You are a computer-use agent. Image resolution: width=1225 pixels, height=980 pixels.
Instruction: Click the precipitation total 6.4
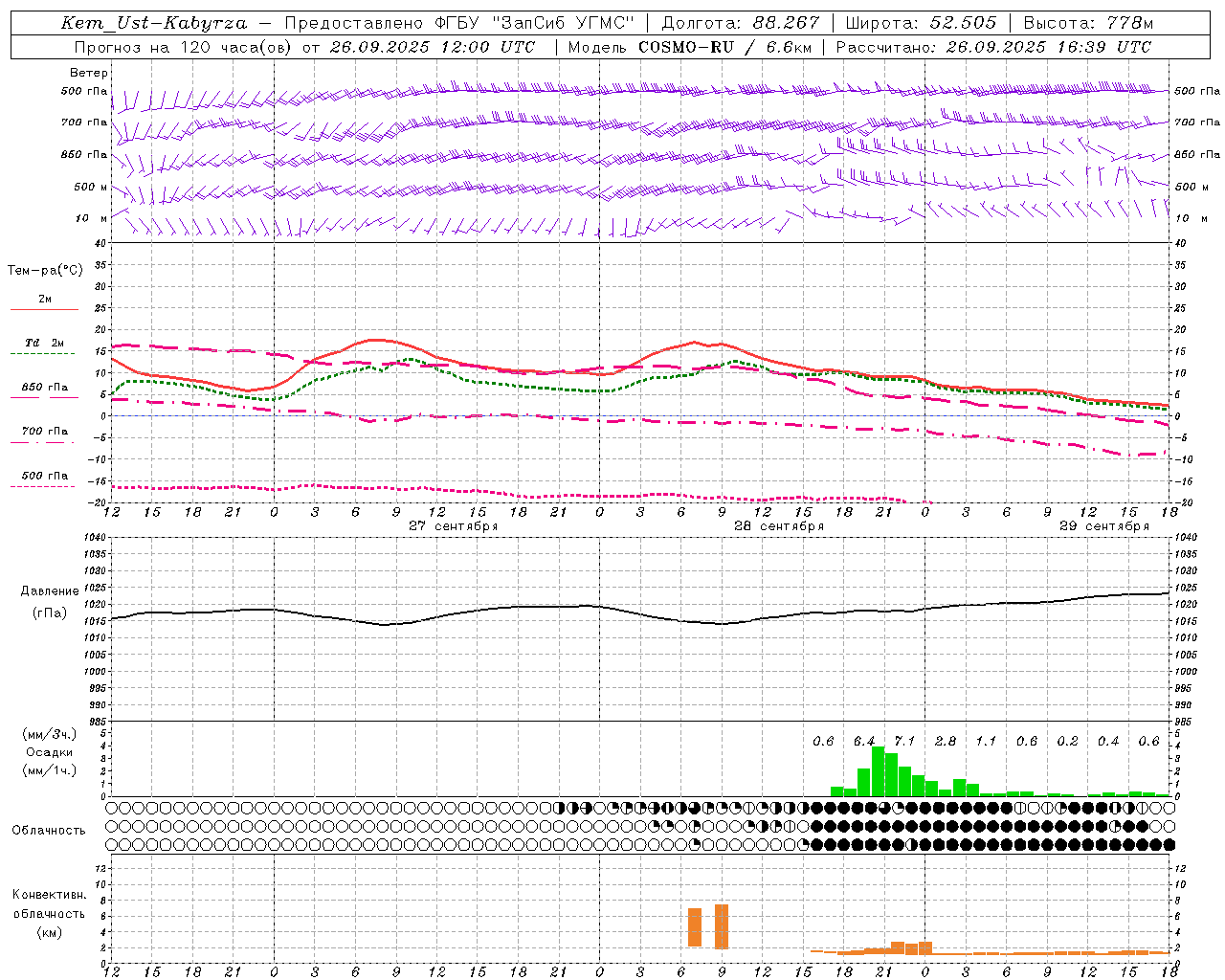click(x=864, y=742)
